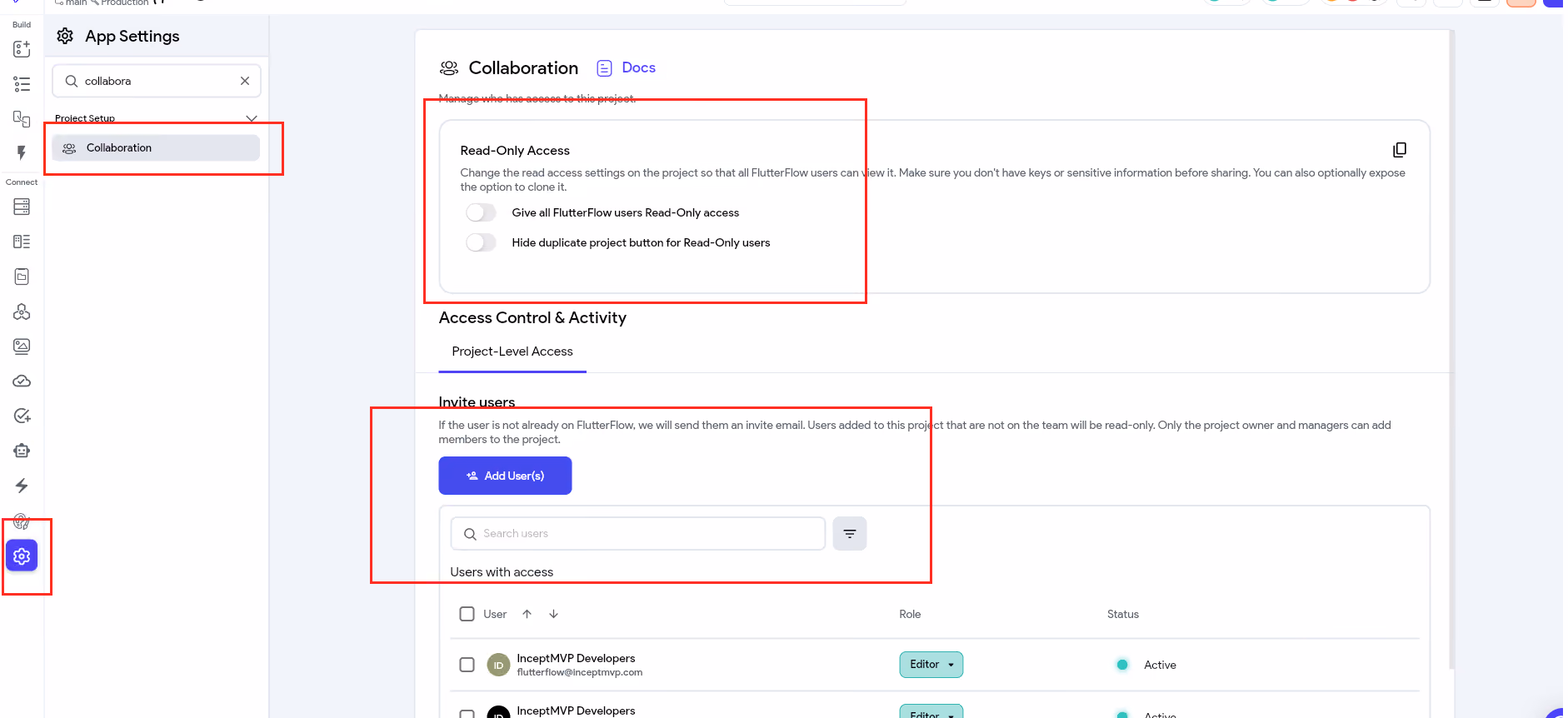
Task: Check the select-all User checkbox
Action: click(467, 614)
